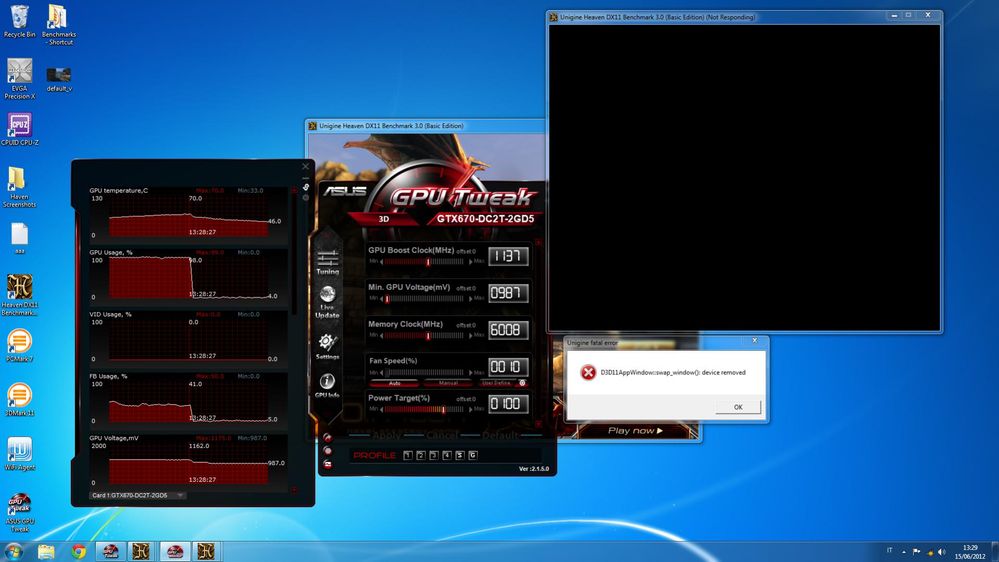Select EVGA Precision X desktop icon
Image resolution: width=999 pixels, height=562 pixels.
tap(19, 79)
